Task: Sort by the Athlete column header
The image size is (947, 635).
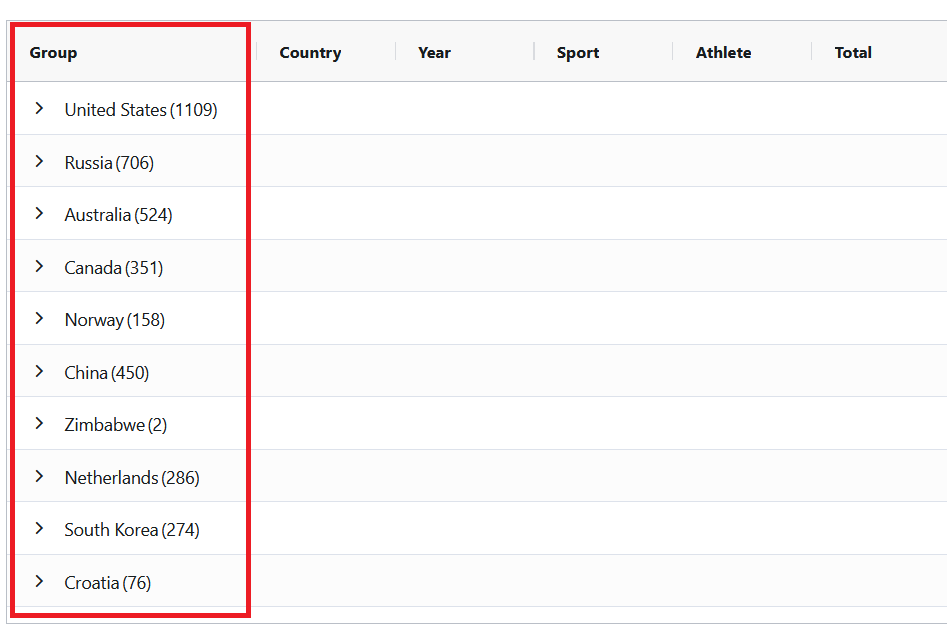Action: 724,53
